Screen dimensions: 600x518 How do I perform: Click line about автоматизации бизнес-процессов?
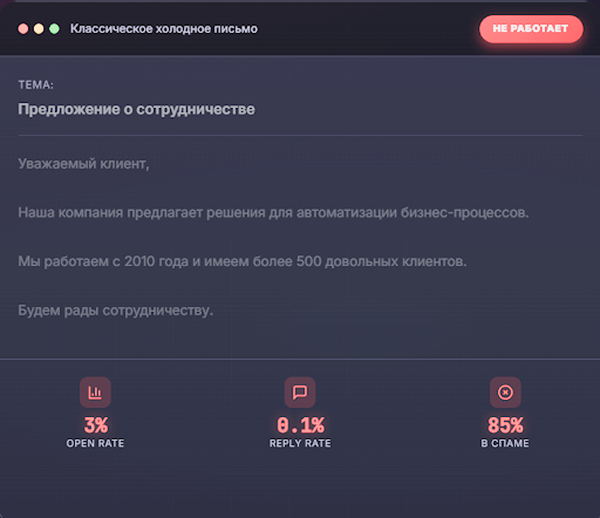(x=273, y=212)
